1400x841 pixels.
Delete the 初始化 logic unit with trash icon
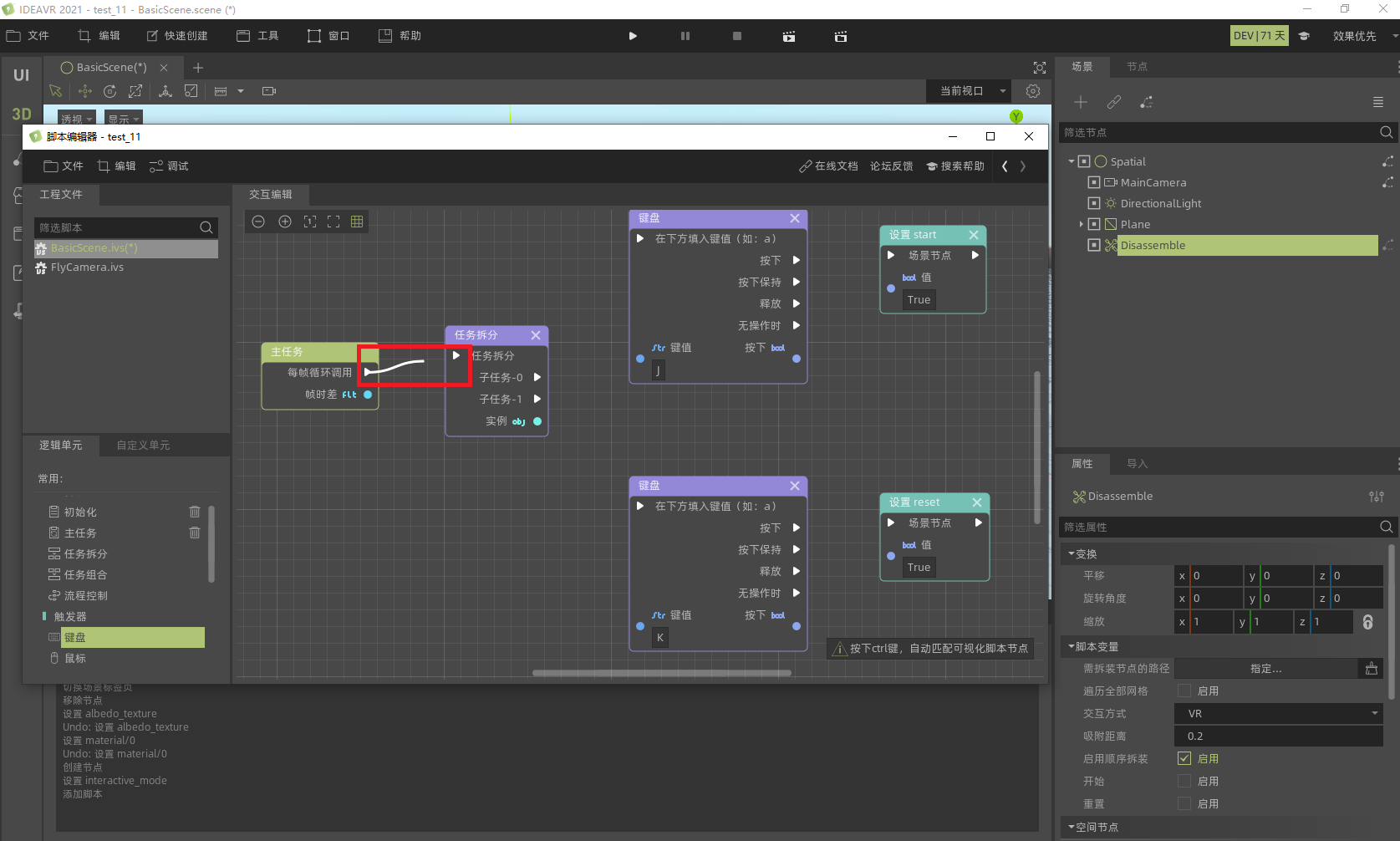click(195, 512)
